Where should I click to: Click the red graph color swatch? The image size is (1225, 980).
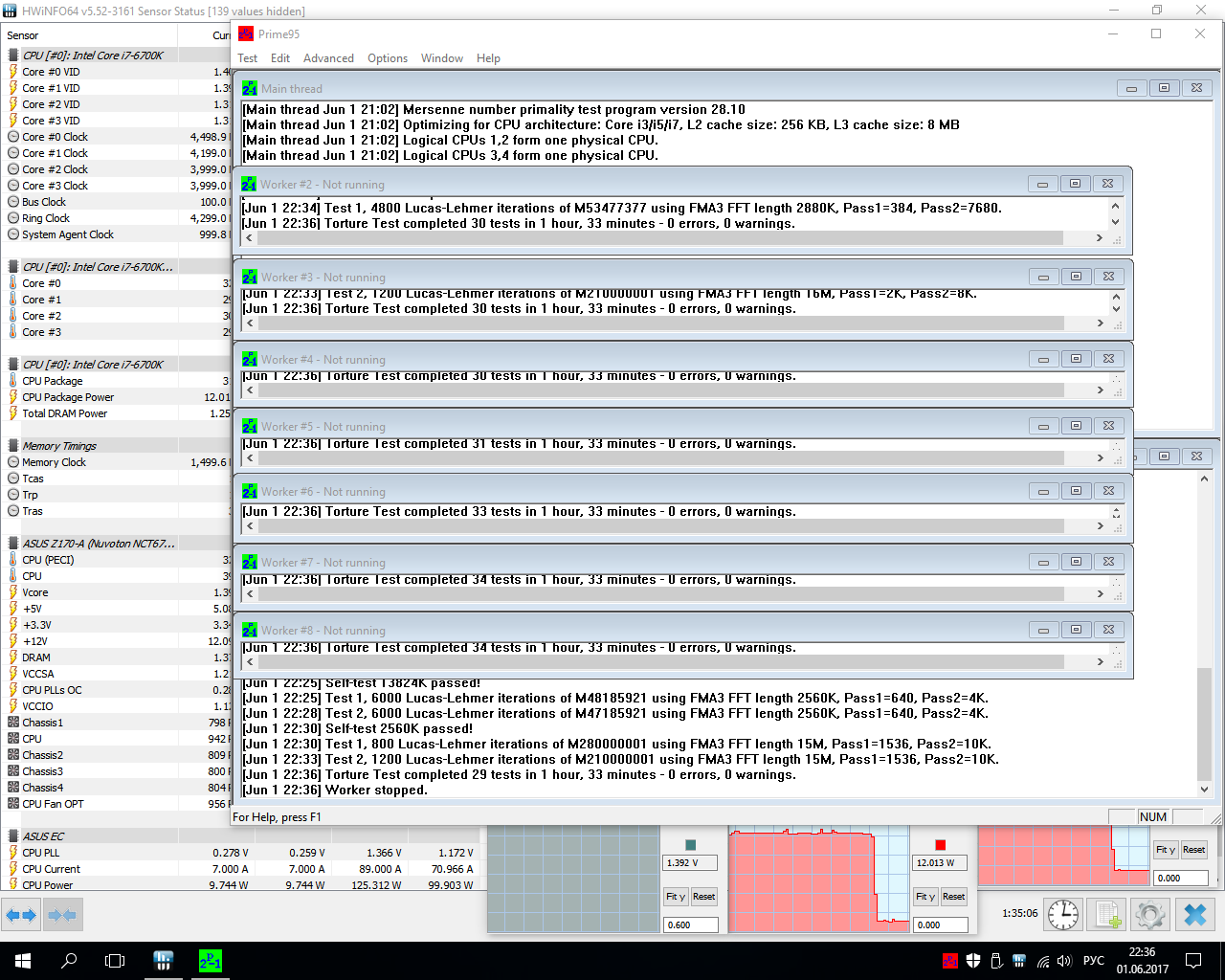(941, 845)
